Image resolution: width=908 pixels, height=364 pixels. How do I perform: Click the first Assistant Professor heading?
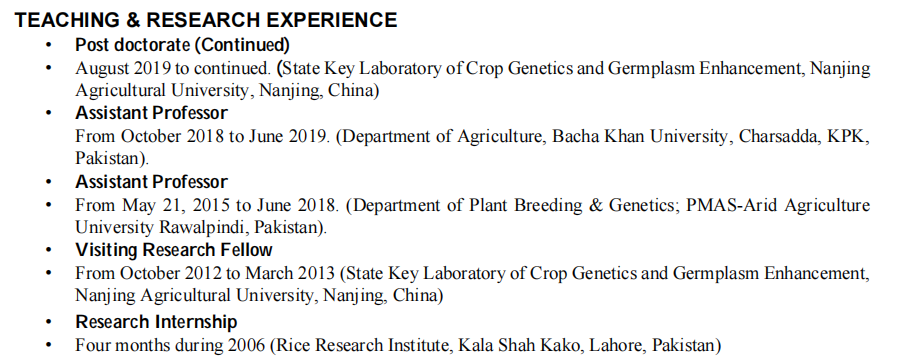click(x=151, y=113)
